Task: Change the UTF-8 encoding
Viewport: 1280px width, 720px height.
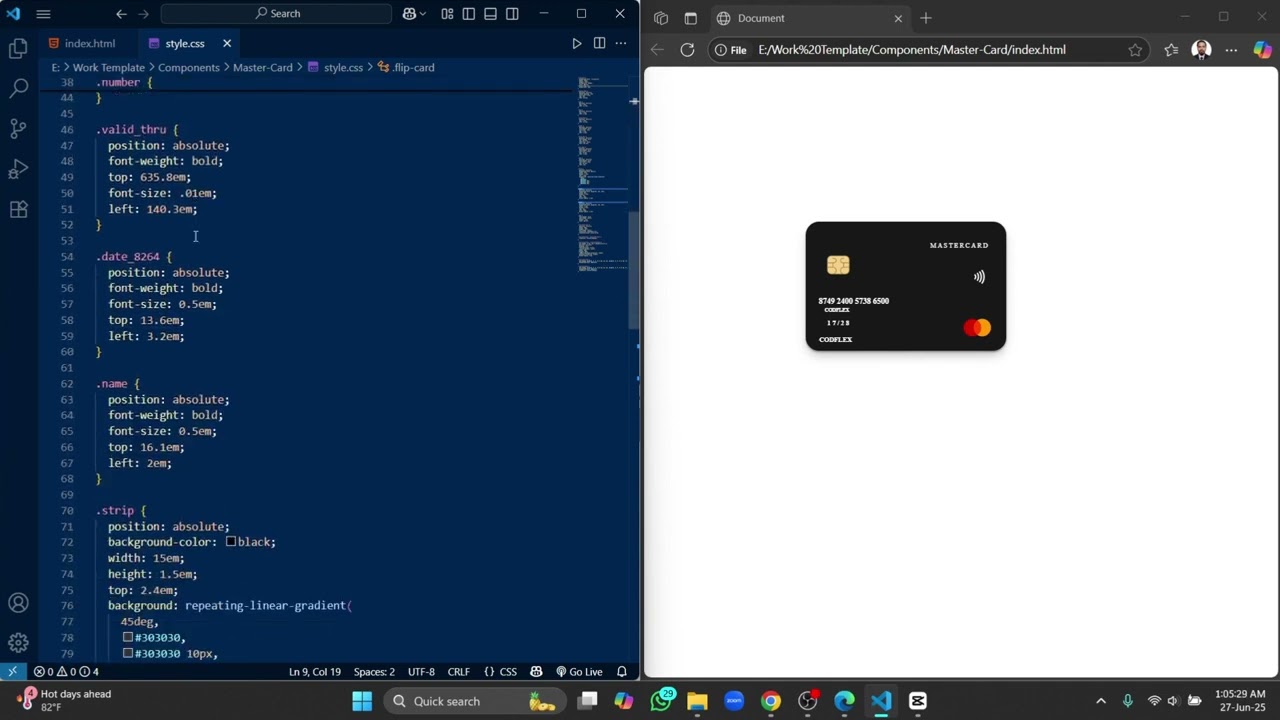Action: click(421, 672)
